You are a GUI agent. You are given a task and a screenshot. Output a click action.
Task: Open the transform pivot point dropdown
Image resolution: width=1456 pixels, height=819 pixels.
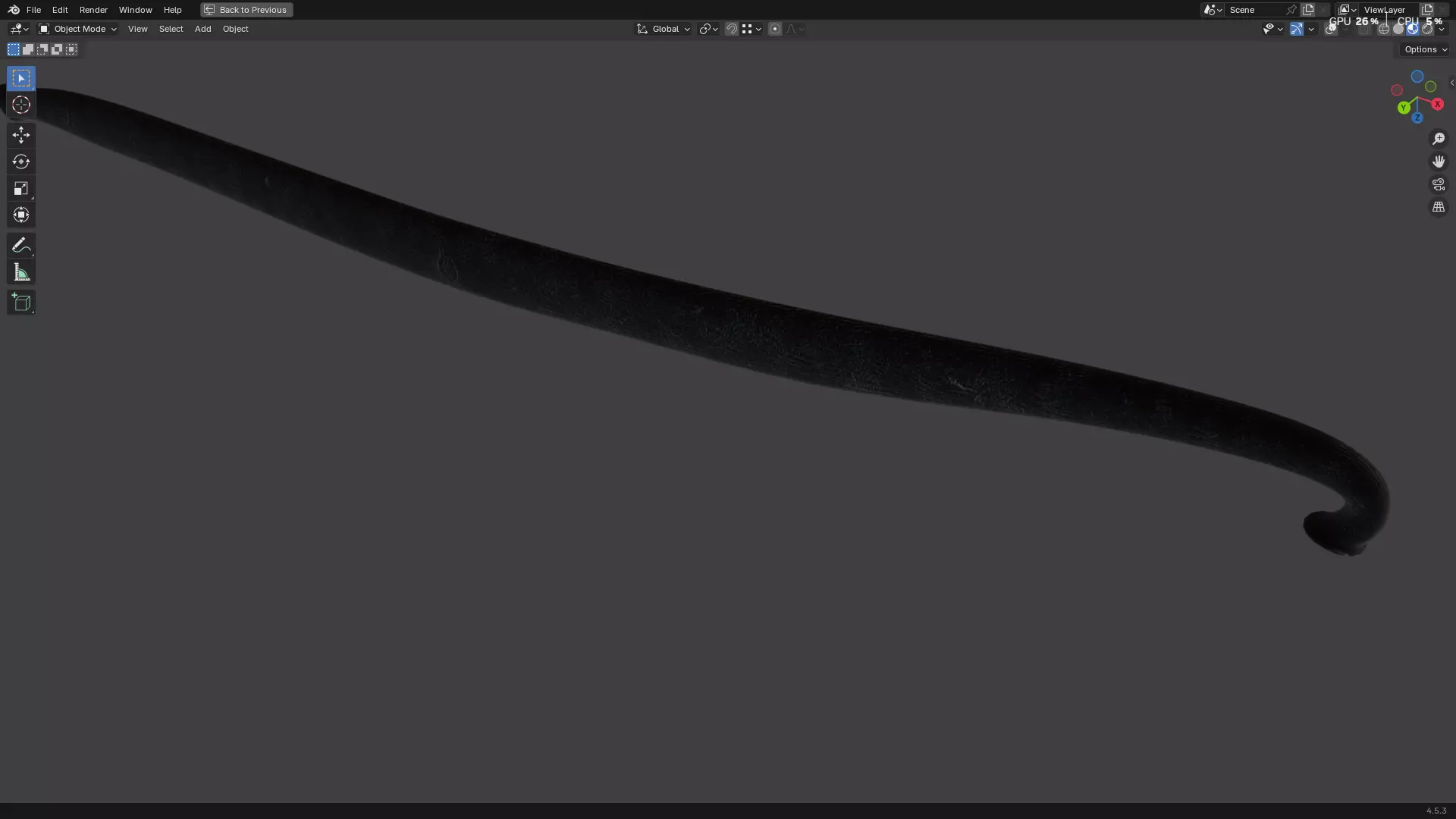click(708, 29)
